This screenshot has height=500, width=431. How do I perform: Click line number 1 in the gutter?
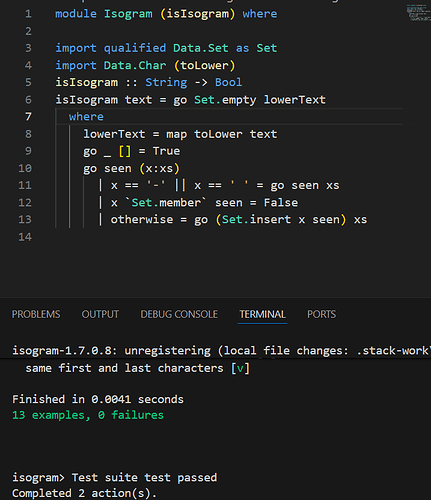[x=28, y=14]
